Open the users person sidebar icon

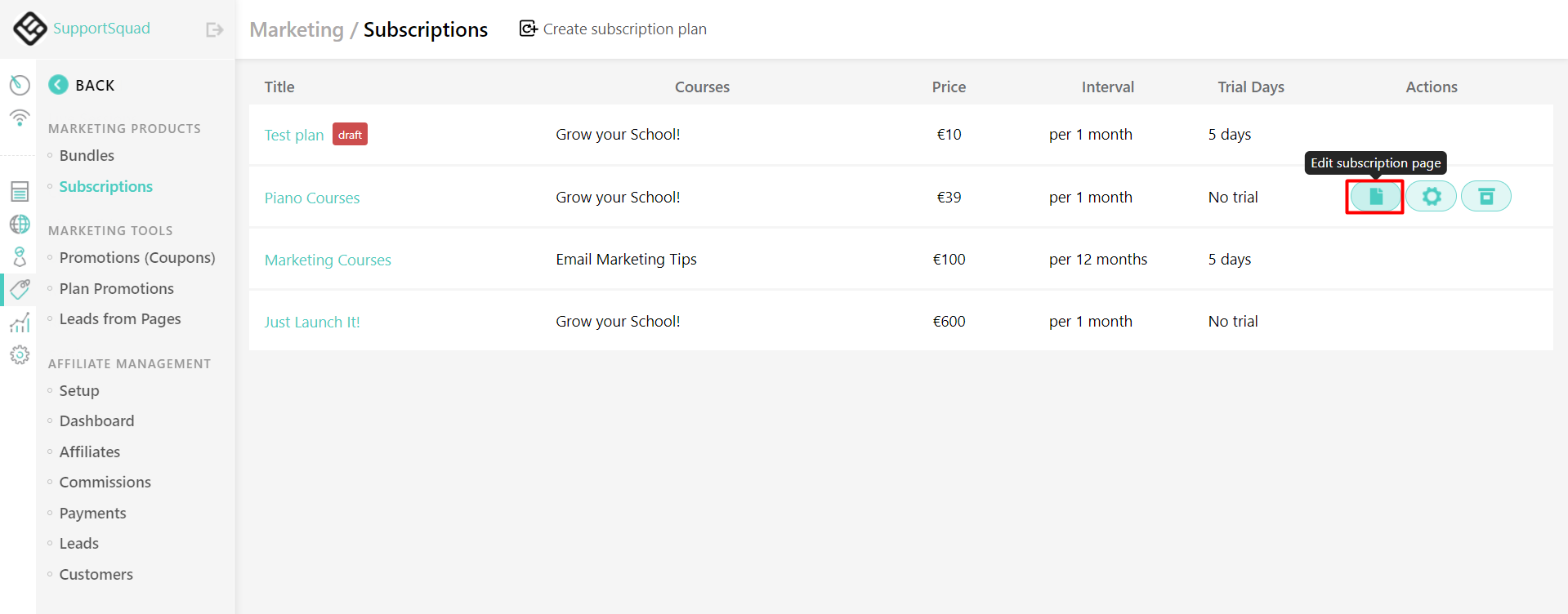(x=20, y=257)
